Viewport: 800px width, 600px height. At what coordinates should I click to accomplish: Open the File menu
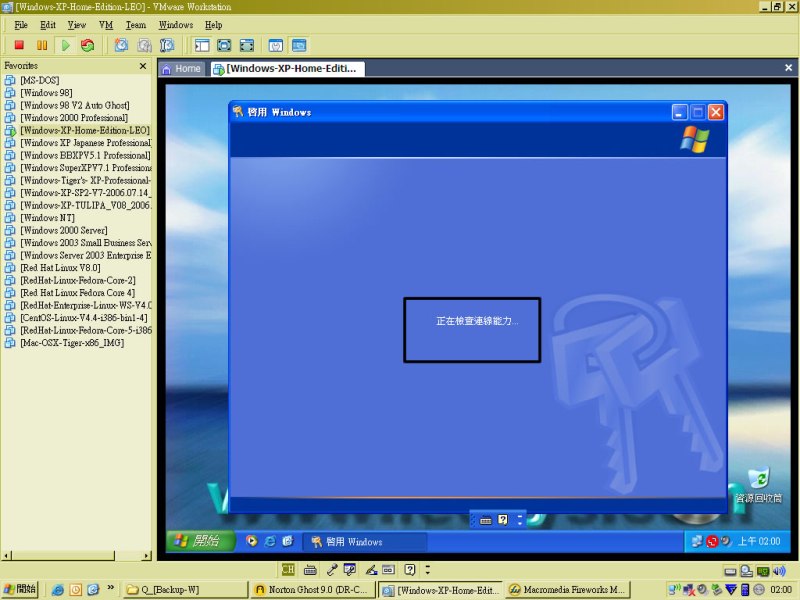[20, 25]
